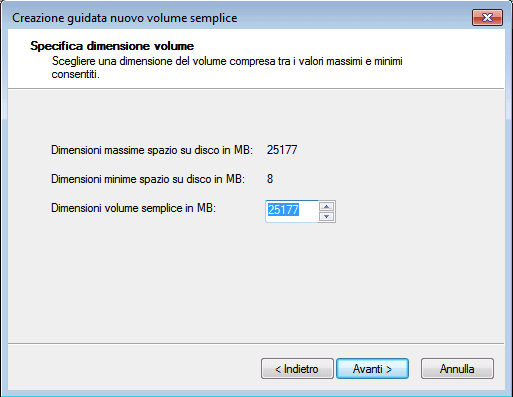Click the maximum disk space value 25177
The height and width of the screenshot is (397, 513).
pos(282,150)
